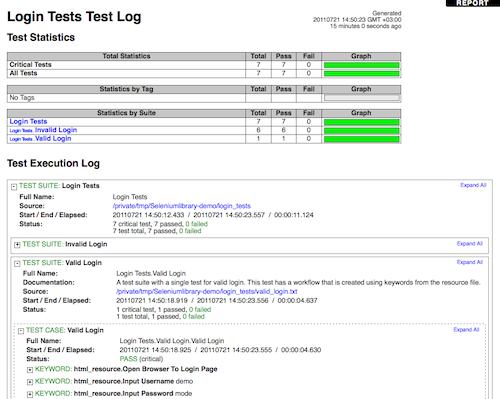Open Login Tests link in suite statistics

coord(28,122)
